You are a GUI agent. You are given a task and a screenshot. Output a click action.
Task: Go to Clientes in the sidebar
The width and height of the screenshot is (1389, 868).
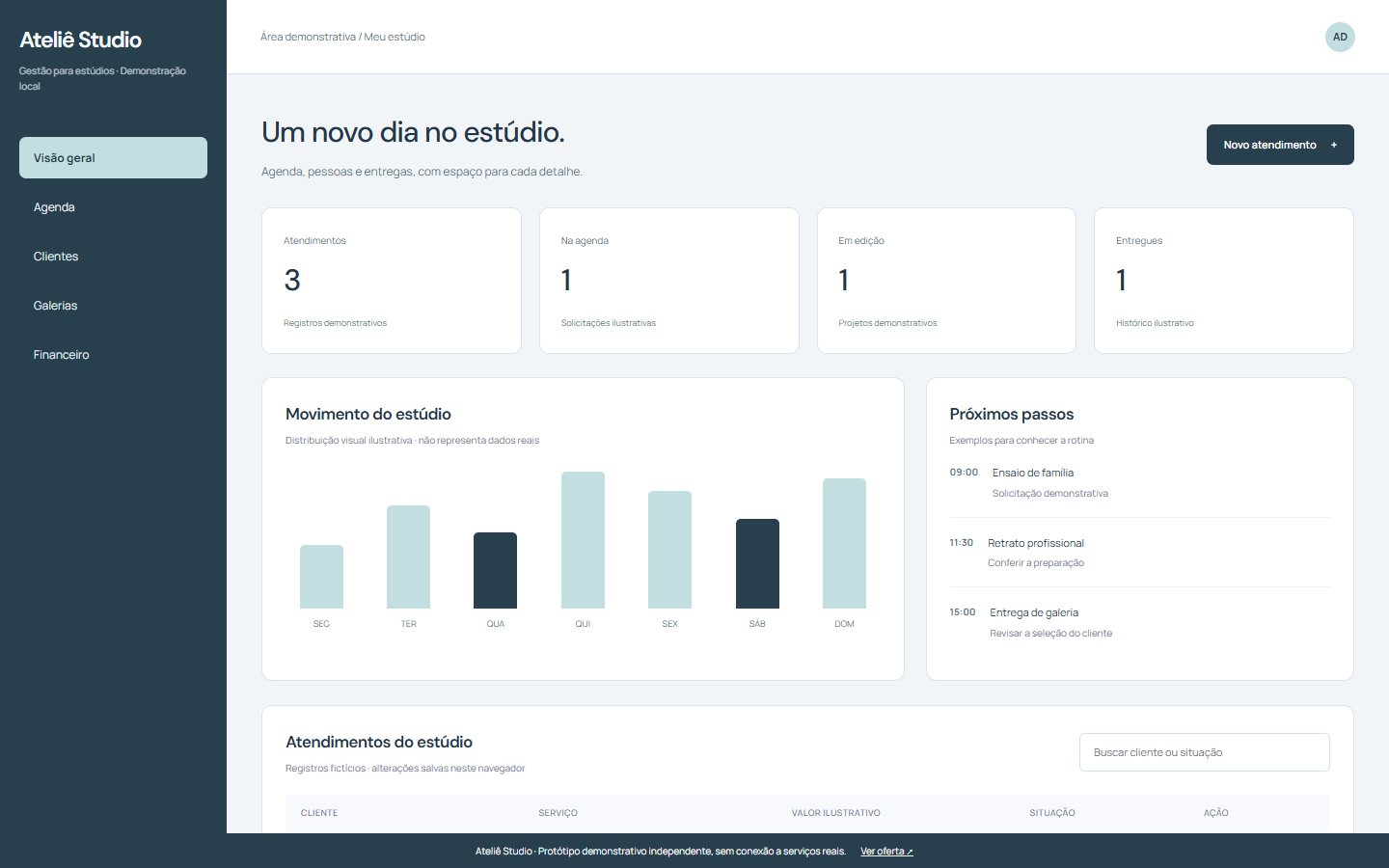113,256
